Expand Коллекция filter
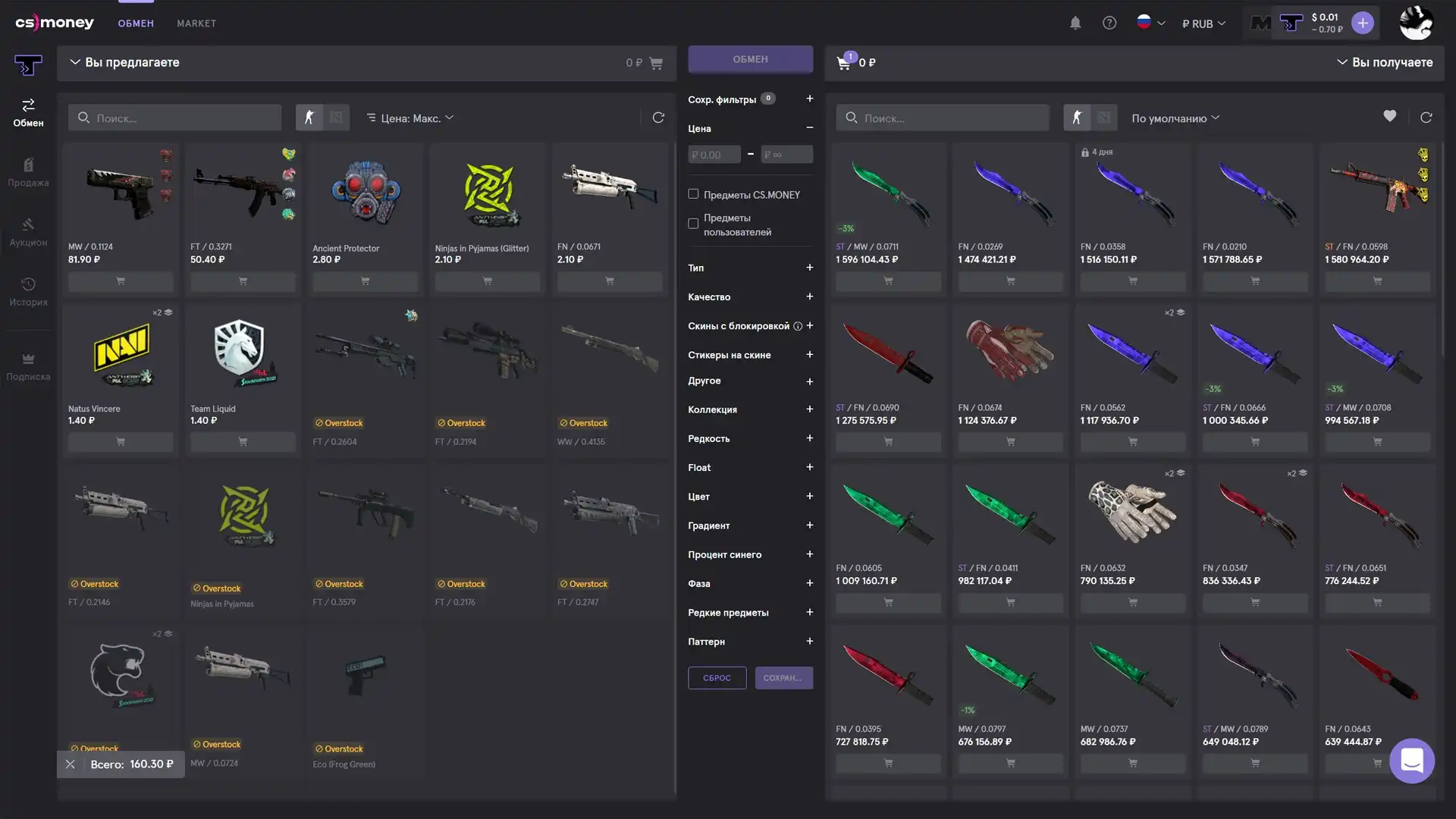The width and height of the screenshot is (1456, 819). [809, 409]
